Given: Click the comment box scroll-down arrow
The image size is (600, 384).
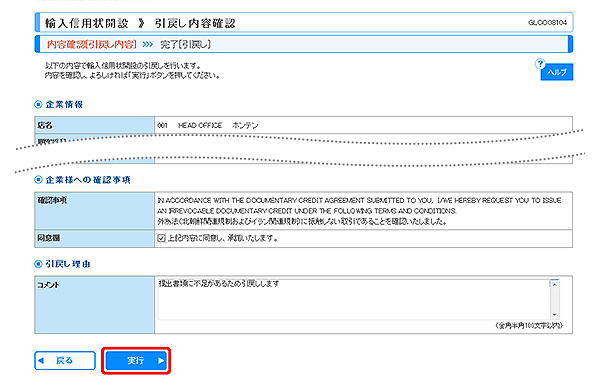Looking at the screenshot, I should [554, 315].
